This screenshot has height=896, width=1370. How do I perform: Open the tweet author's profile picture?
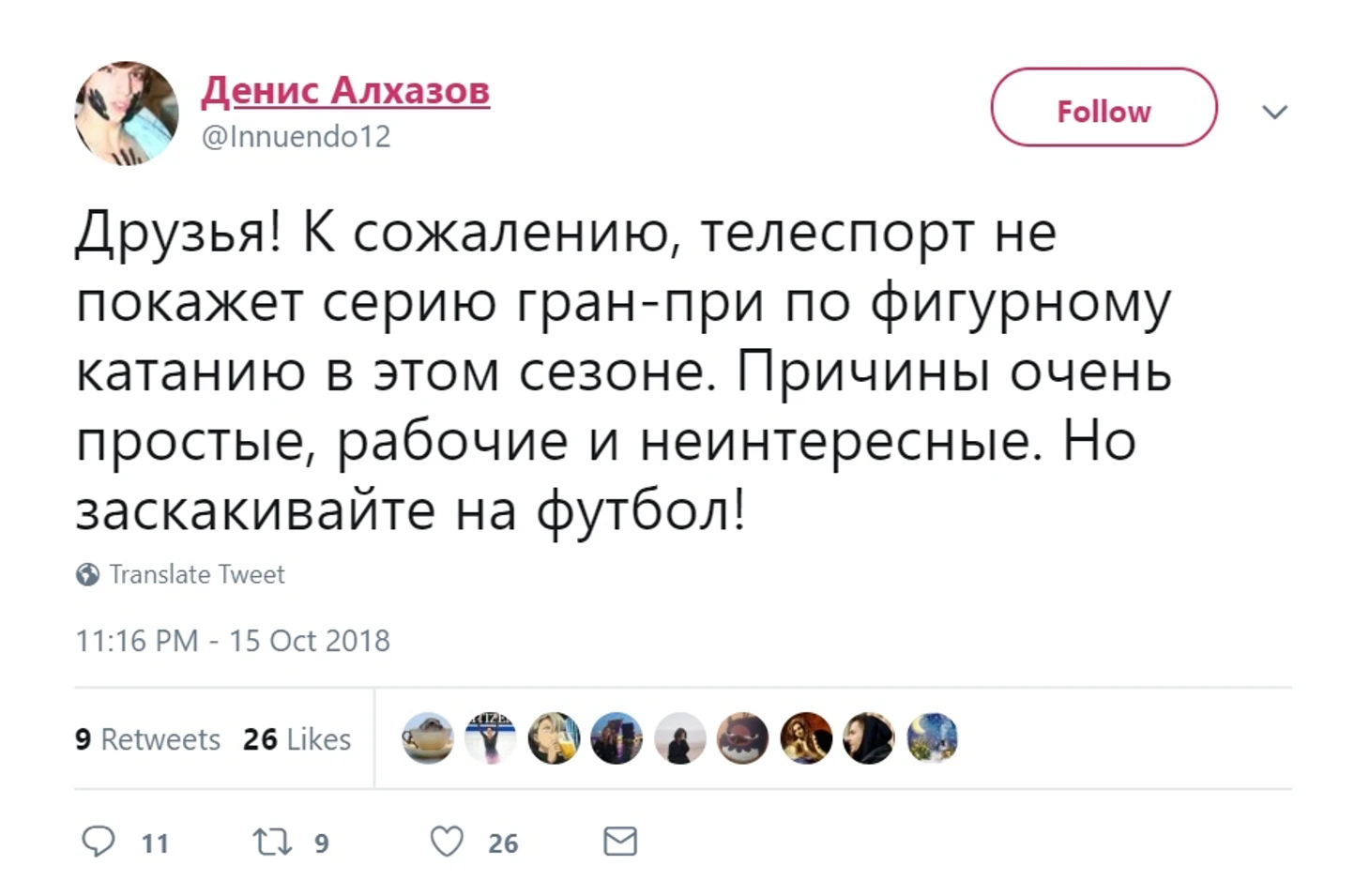[127, 114]
